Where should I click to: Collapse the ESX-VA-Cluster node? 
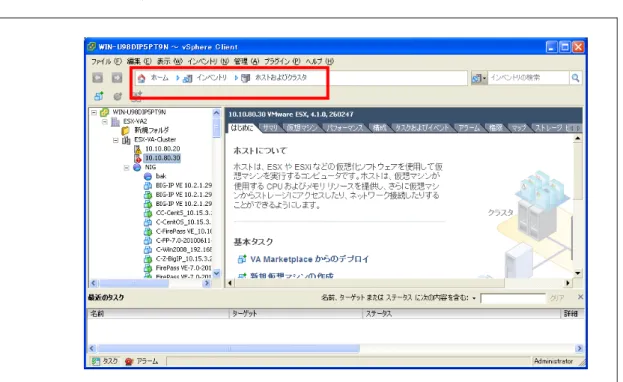116,140
